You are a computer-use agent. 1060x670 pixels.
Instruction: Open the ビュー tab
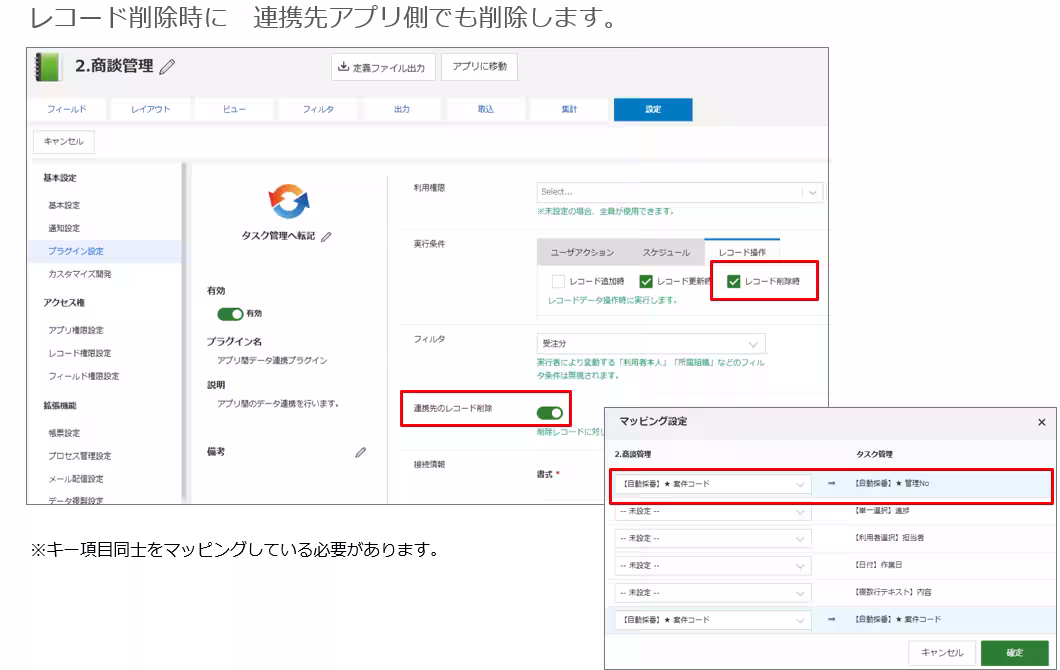tap(235, 109)
